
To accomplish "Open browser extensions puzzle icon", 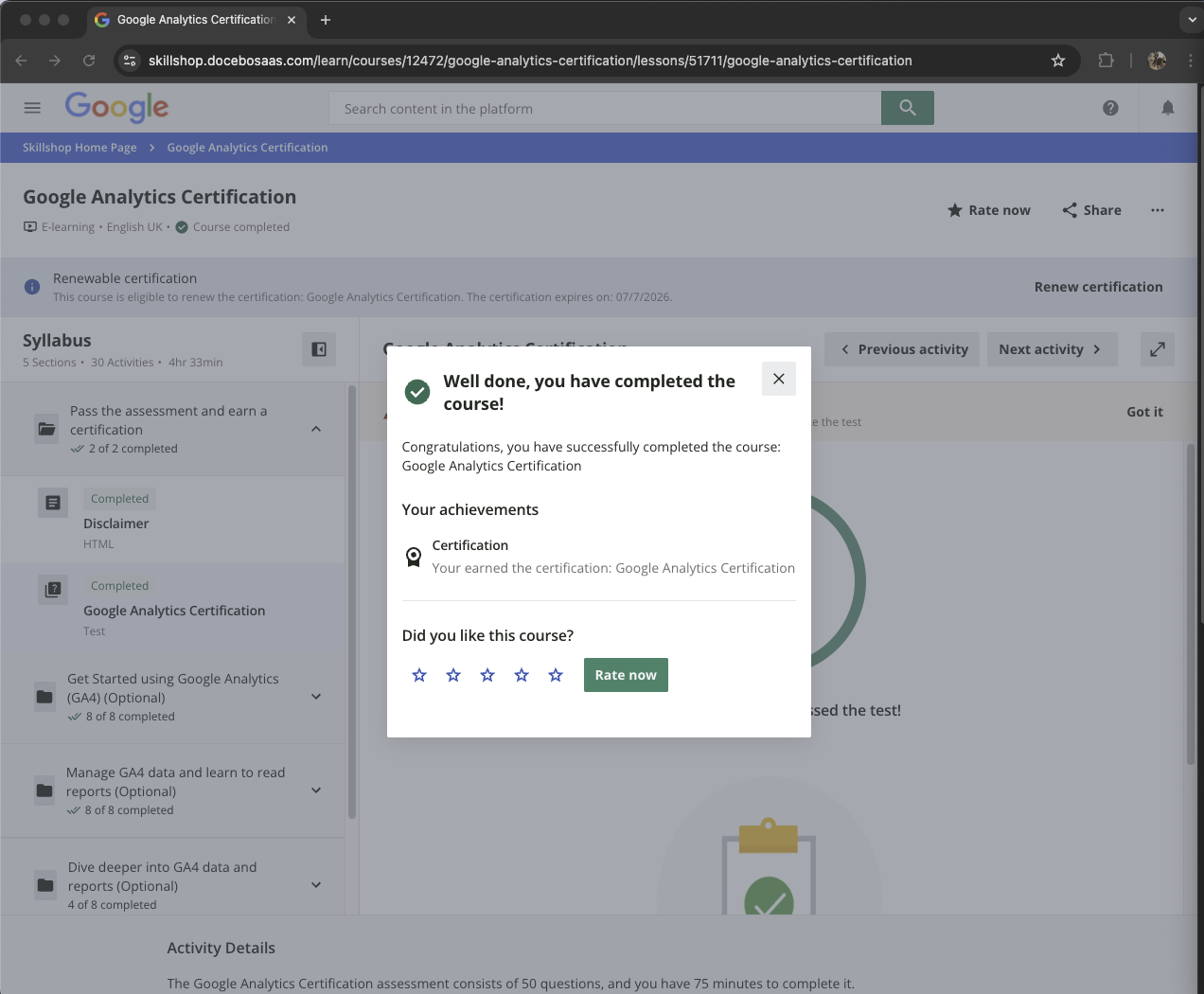I will pos(1106,61).
